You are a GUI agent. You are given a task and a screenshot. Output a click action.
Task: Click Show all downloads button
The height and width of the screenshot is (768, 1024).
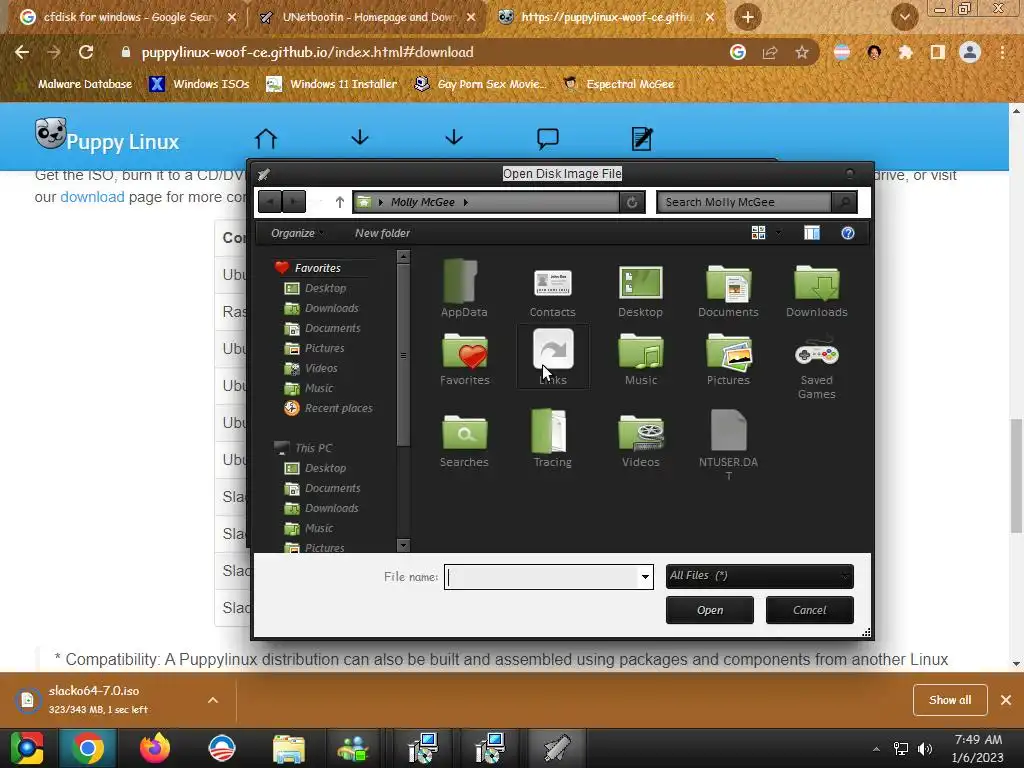[950, 700]
